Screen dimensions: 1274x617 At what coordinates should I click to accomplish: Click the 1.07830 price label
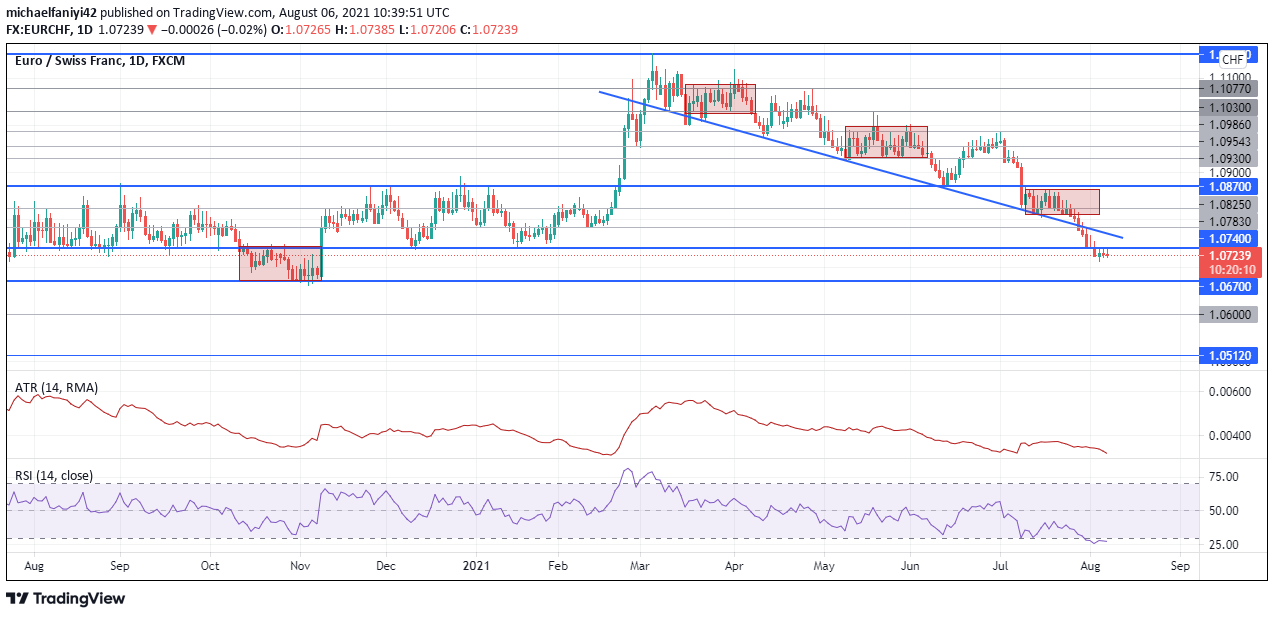(1229, 221)
